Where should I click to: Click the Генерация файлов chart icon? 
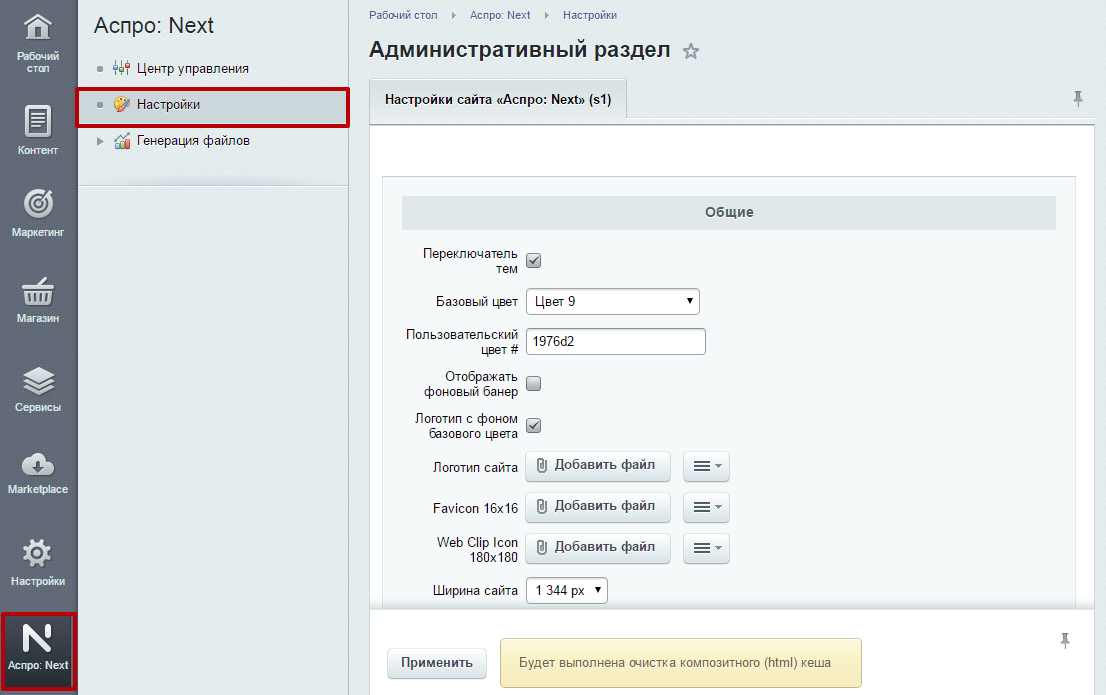coord(122,140)
